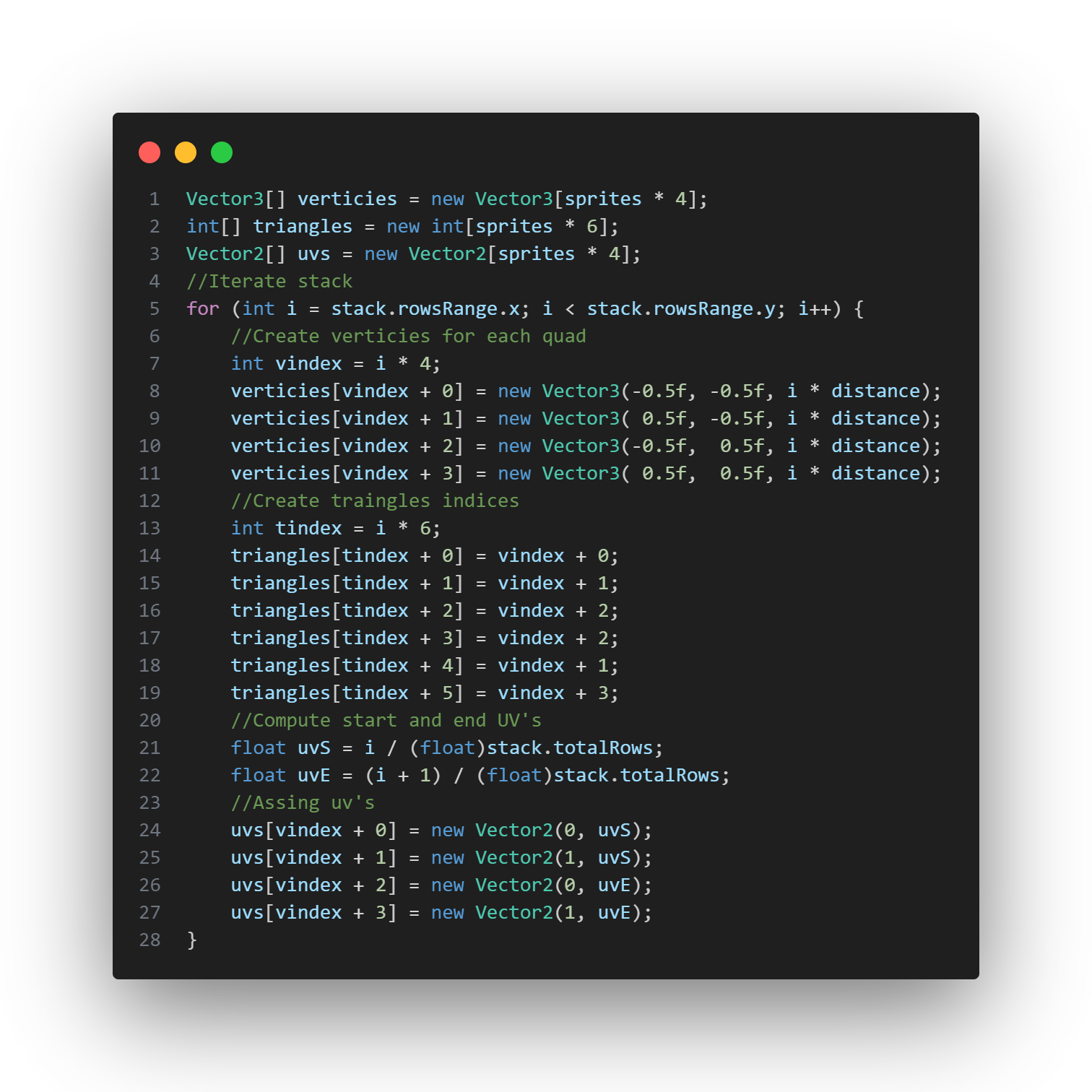The image size is (1092, 1092).
Task: Click 'uvs[vindex + 2]' on line 26
Action: coord(314,885)
